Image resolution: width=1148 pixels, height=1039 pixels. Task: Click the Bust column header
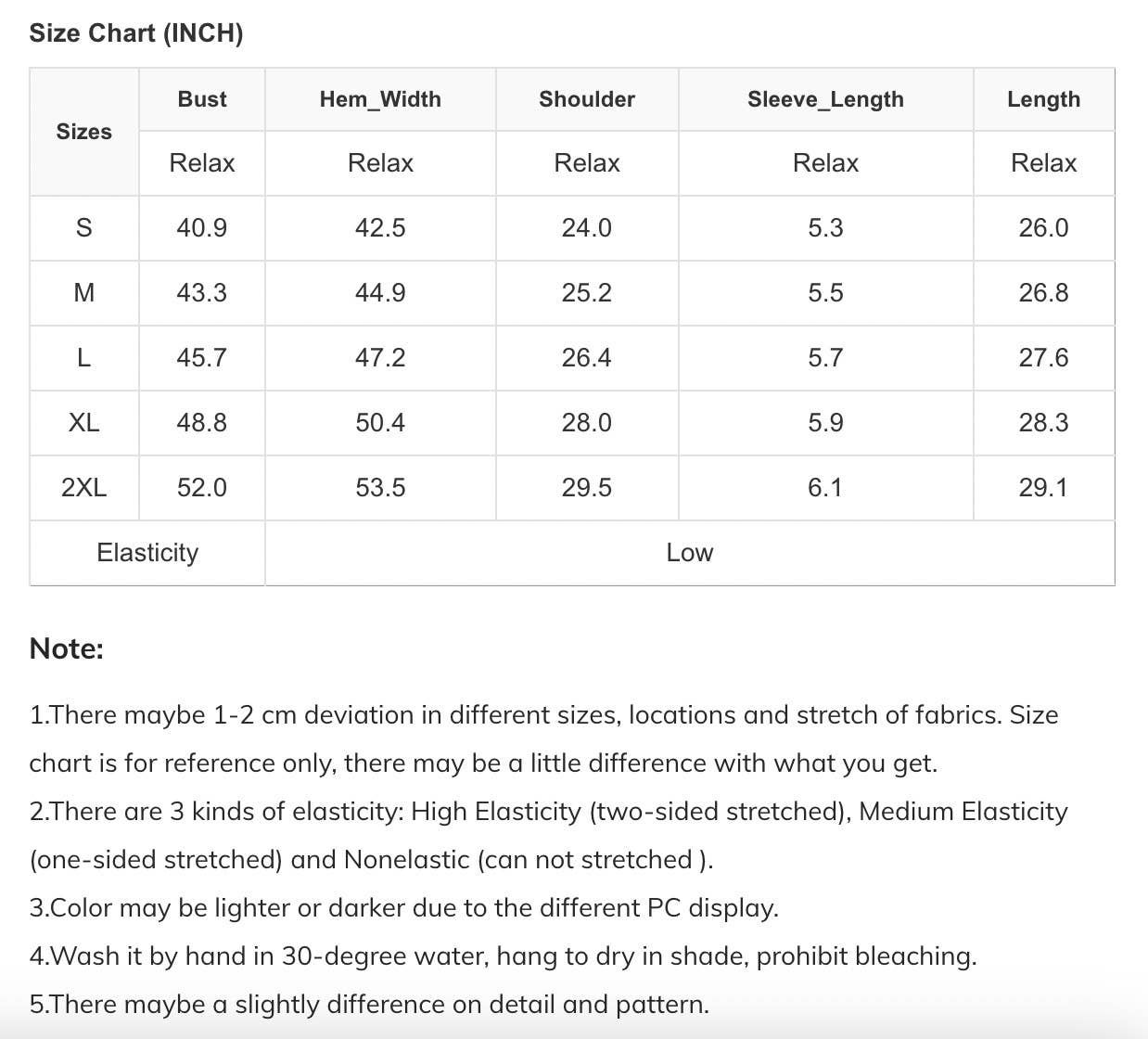(x=202, y=99)
